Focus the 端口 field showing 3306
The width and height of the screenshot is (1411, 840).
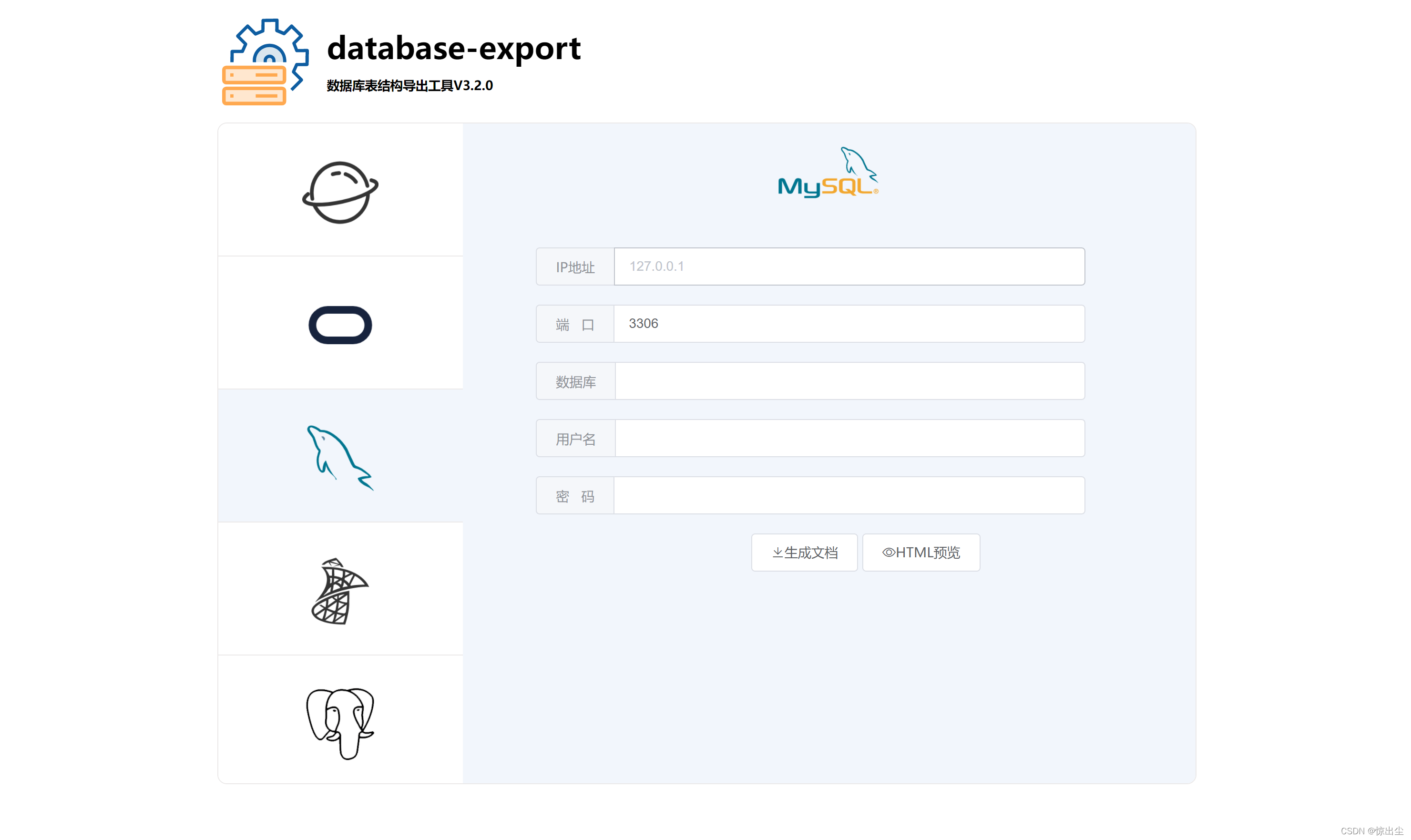pyautogui.click(x=849, y=323)
